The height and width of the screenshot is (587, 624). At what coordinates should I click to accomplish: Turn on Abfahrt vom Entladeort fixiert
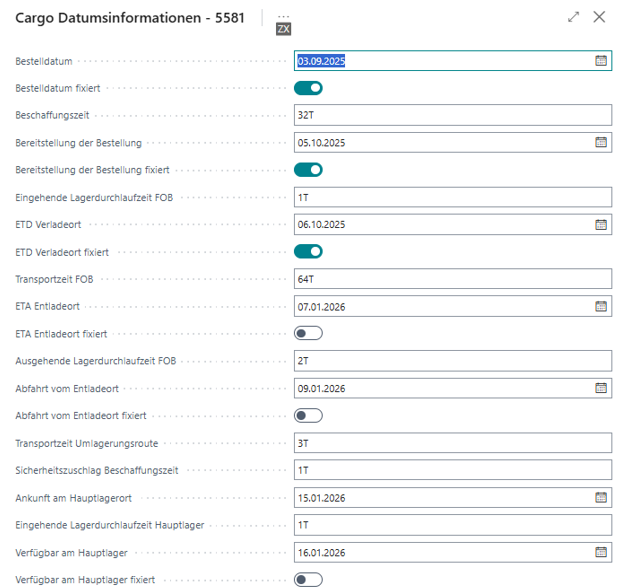308,415
